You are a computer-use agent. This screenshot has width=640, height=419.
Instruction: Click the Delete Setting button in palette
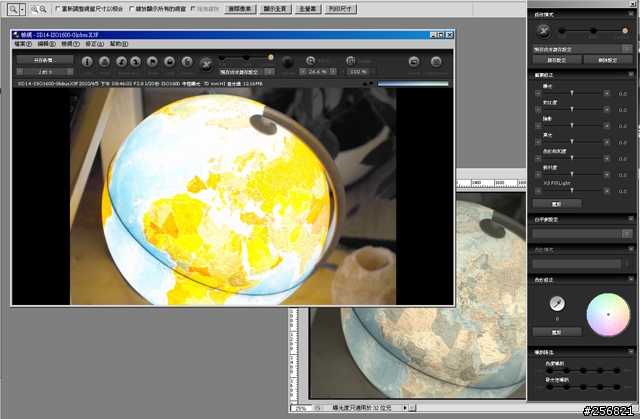[x=608, y=60]
